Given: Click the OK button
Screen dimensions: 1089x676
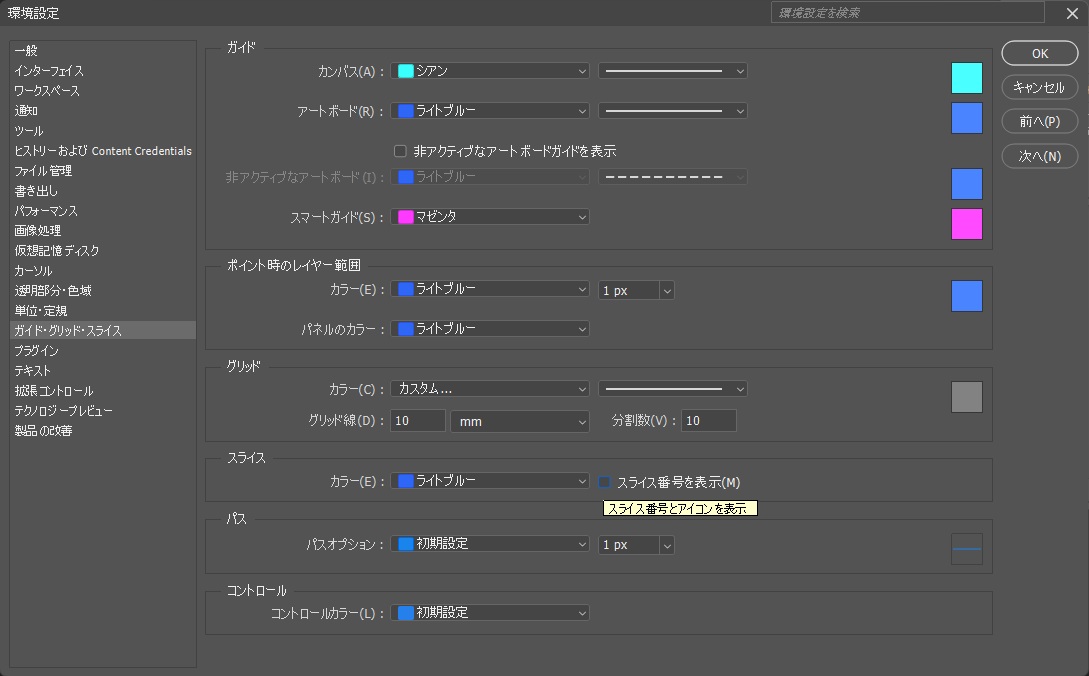Looking at the screenshot, I should 1040,53.
